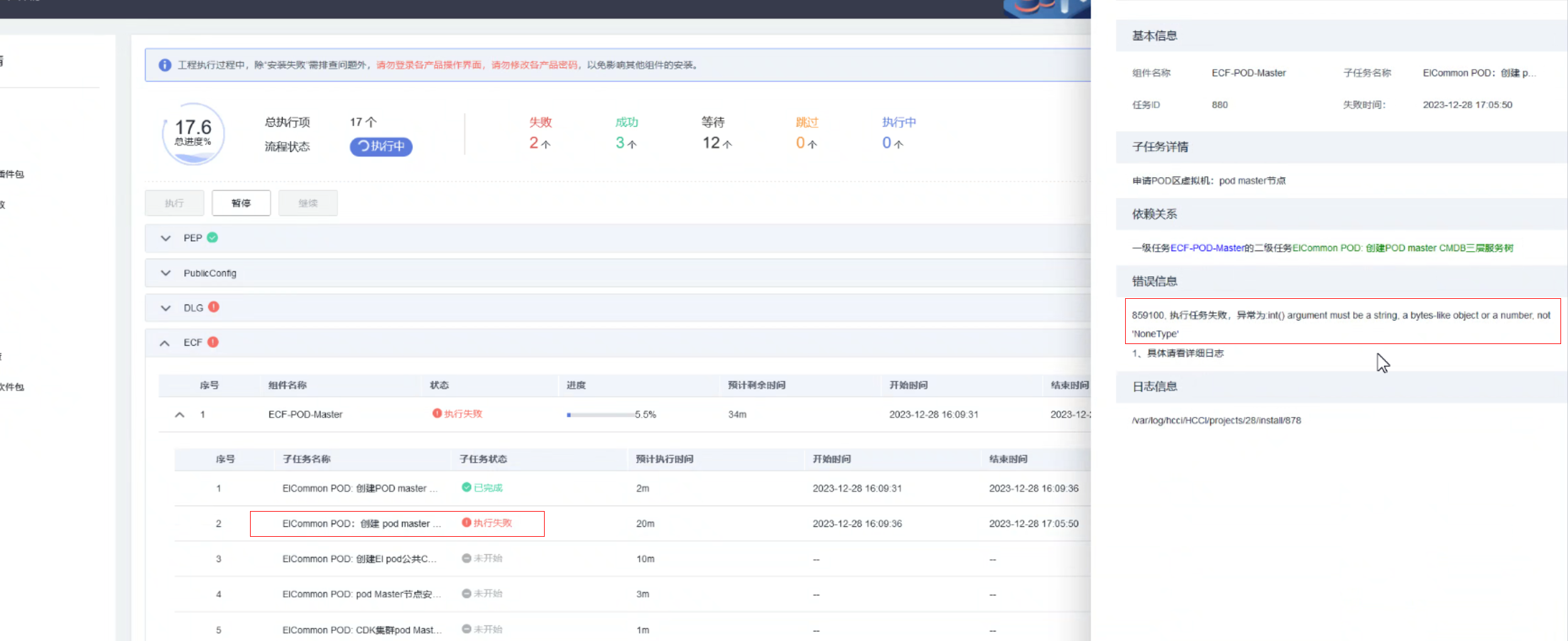
Task: Click the 子任务状态 column header
Action: tap(483, 459)
